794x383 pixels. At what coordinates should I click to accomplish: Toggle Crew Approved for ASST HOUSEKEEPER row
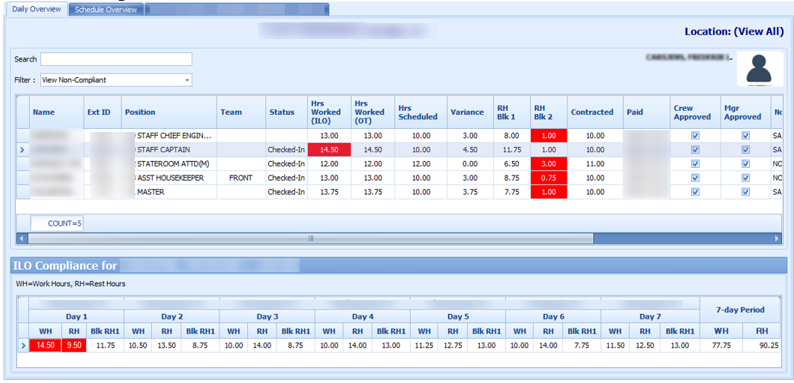pyautogui.click(x=695, y=178)
